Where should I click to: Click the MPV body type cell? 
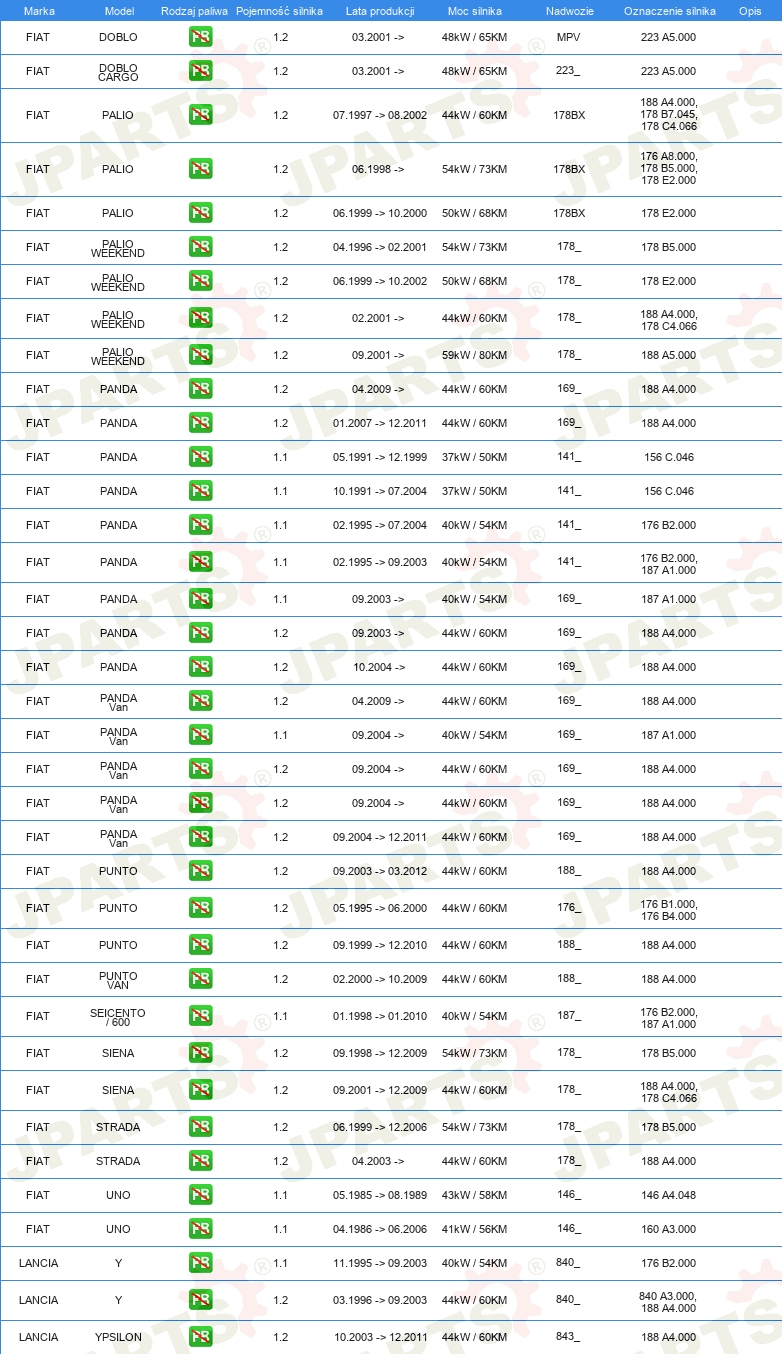(x=568, y=37)
